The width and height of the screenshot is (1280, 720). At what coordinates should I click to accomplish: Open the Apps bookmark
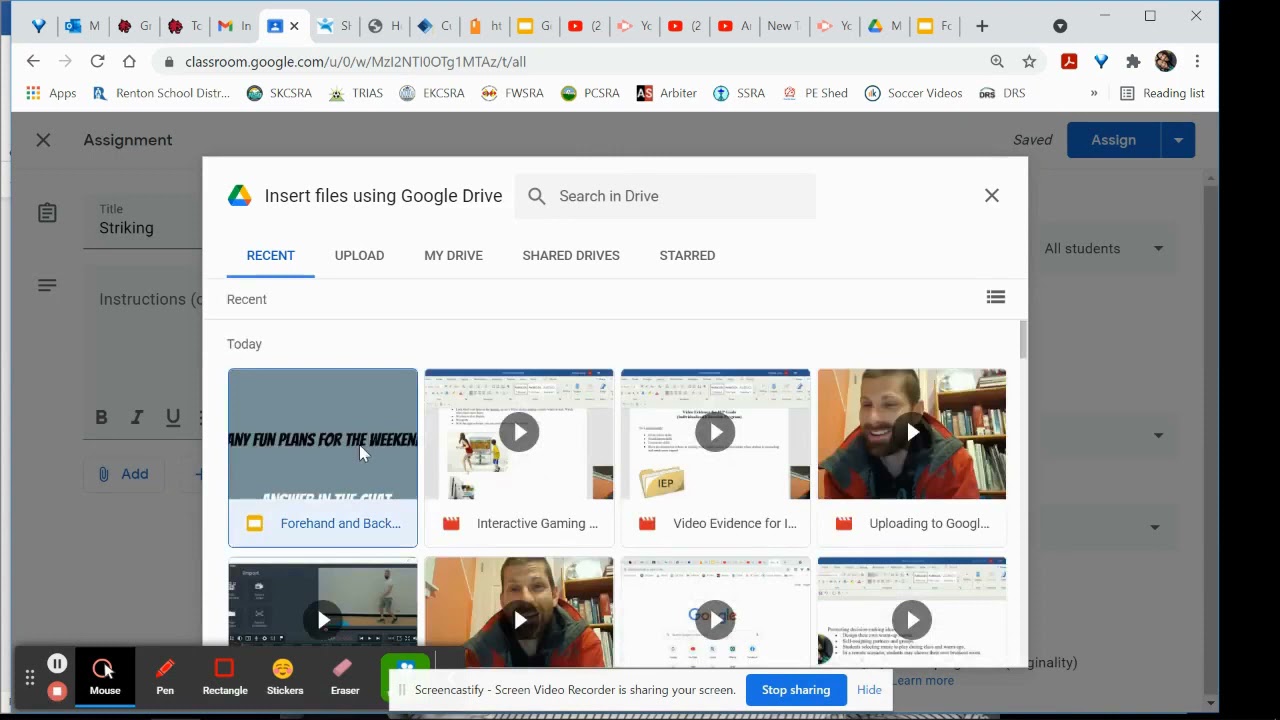click(x=51, y=93)
